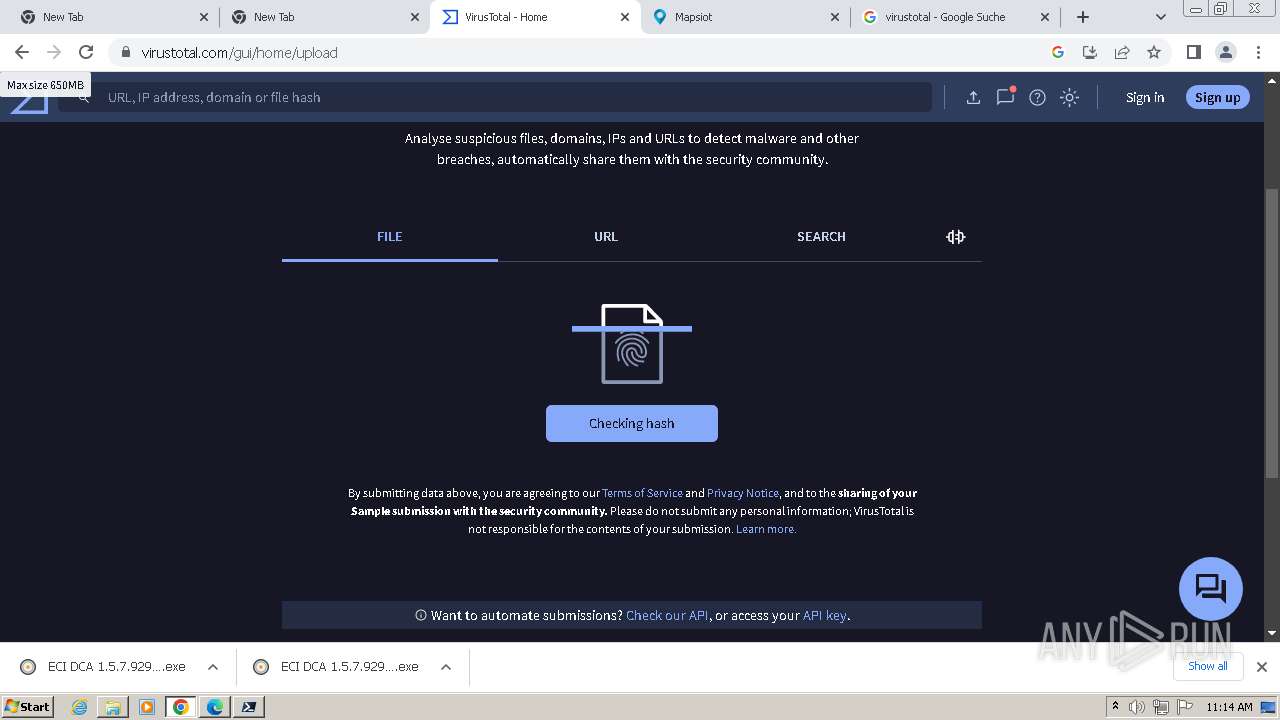Open the Windows Start menu
The width and height of the screenshot is (1280, 720).
point(28,706)
